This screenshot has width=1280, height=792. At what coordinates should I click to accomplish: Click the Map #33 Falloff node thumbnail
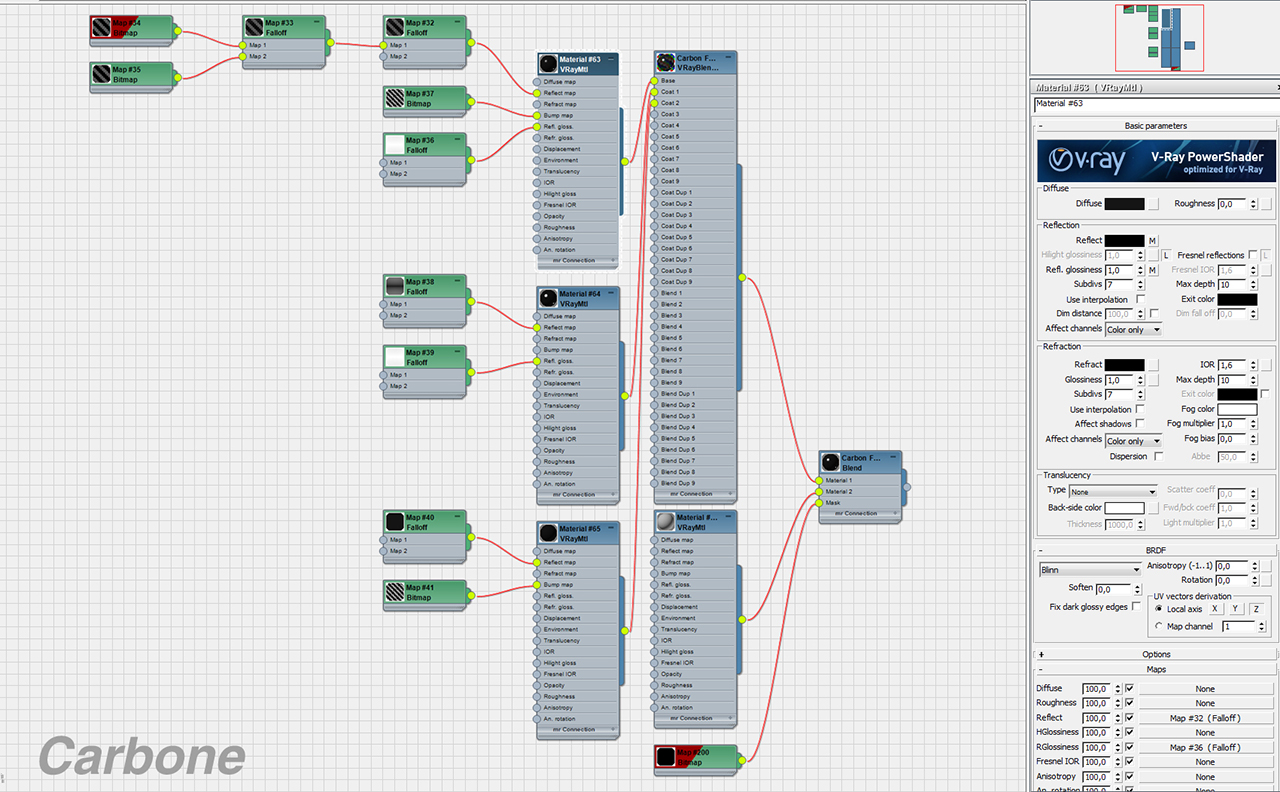click(x=254, y=28)
